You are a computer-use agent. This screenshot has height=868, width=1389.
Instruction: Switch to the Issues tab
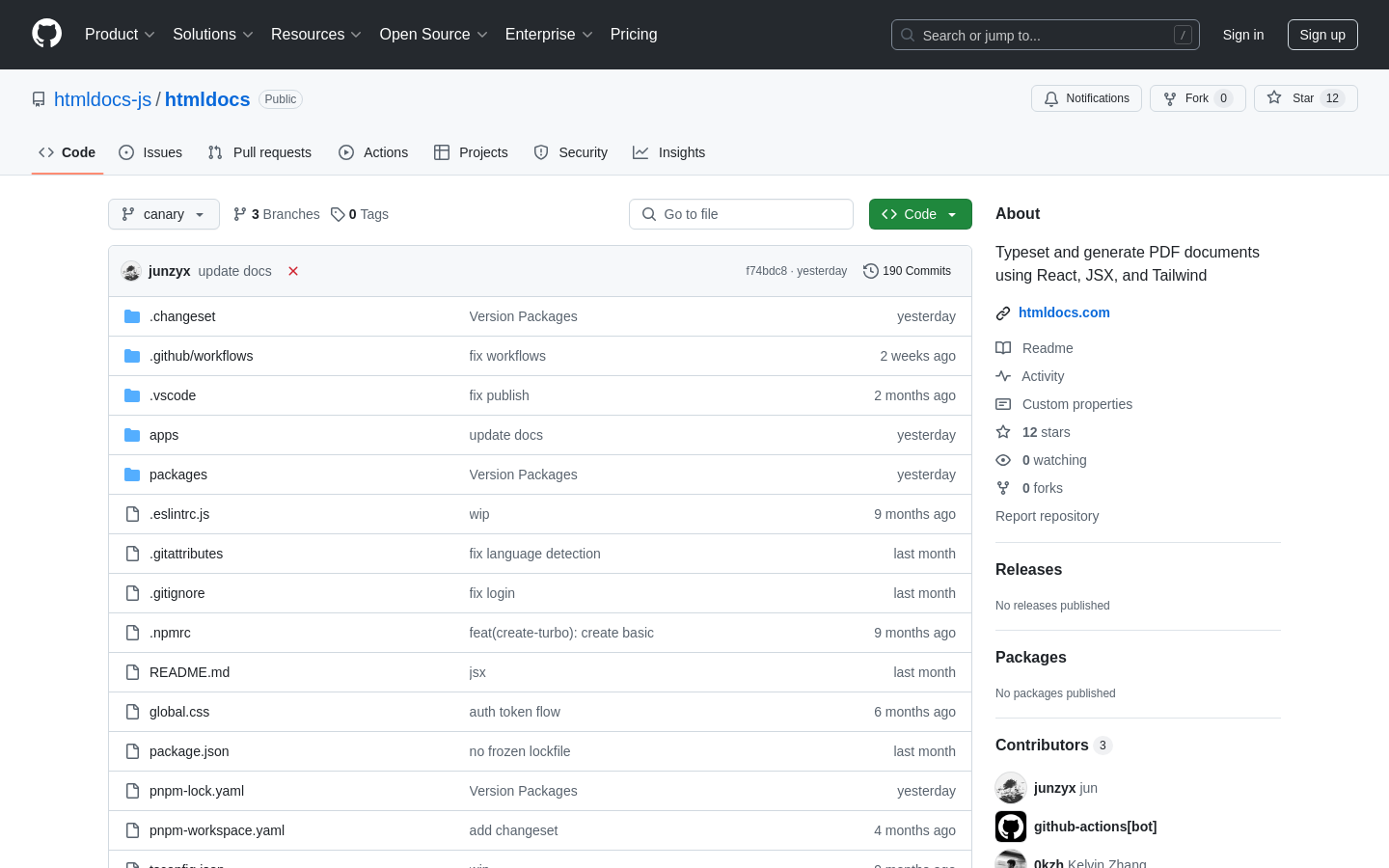[x=150, y=152]
